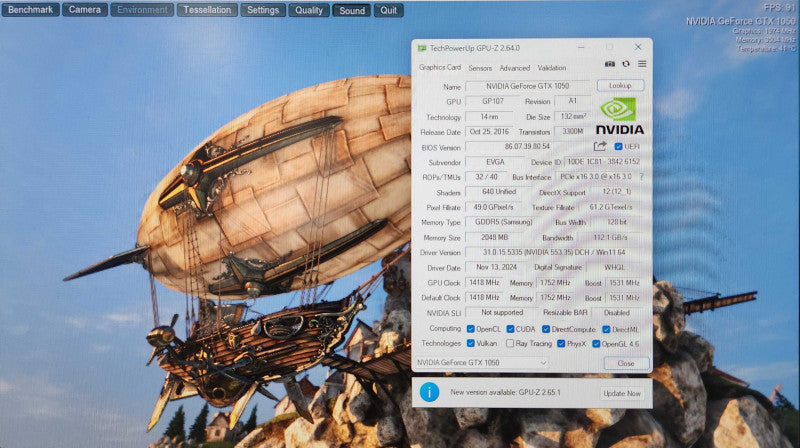800x448 pixels.
Task: Click the blue info icon in update notice
Action: 430,392
